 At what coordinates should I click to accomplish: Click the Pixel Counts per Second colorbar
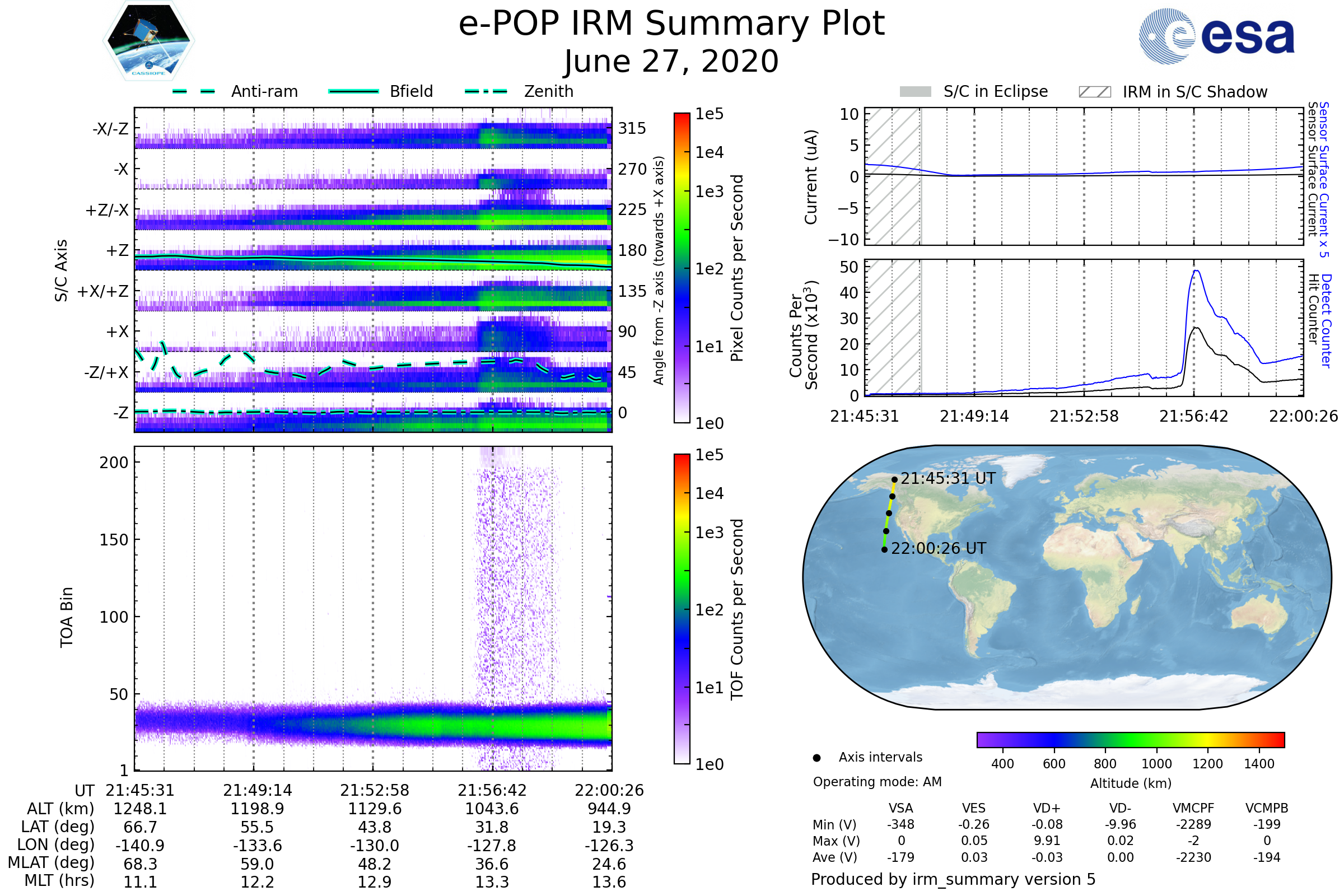click(682, 268)
